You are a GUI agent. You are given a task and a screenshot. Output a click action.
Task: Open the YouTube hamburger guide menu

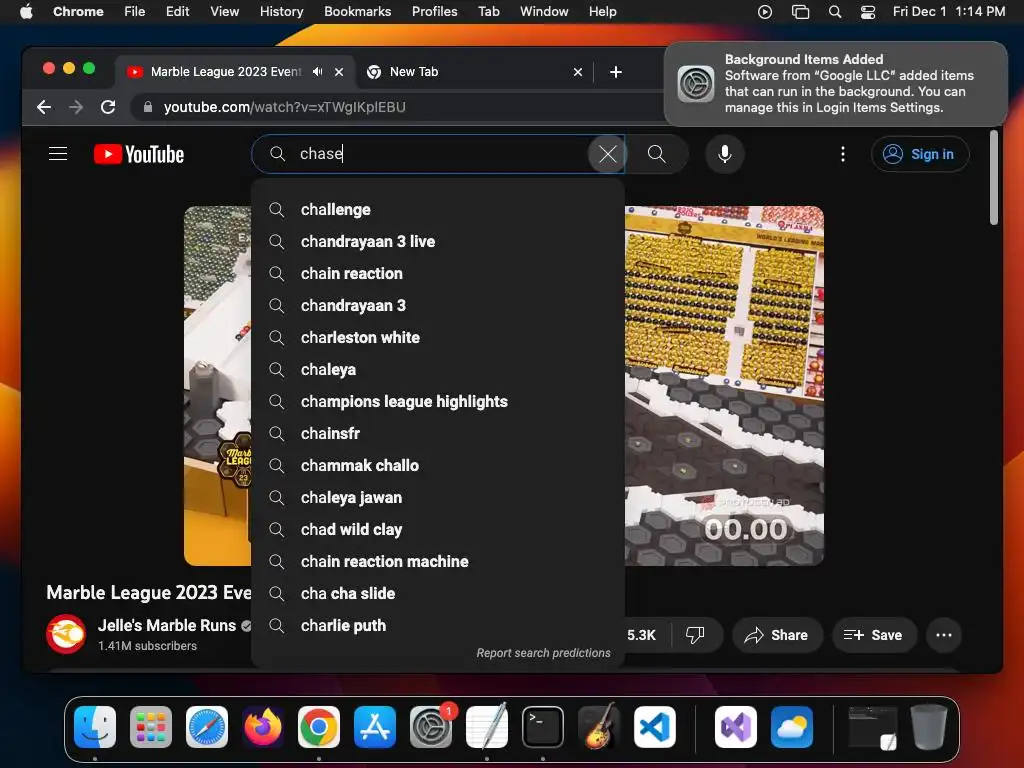point(58,154)
